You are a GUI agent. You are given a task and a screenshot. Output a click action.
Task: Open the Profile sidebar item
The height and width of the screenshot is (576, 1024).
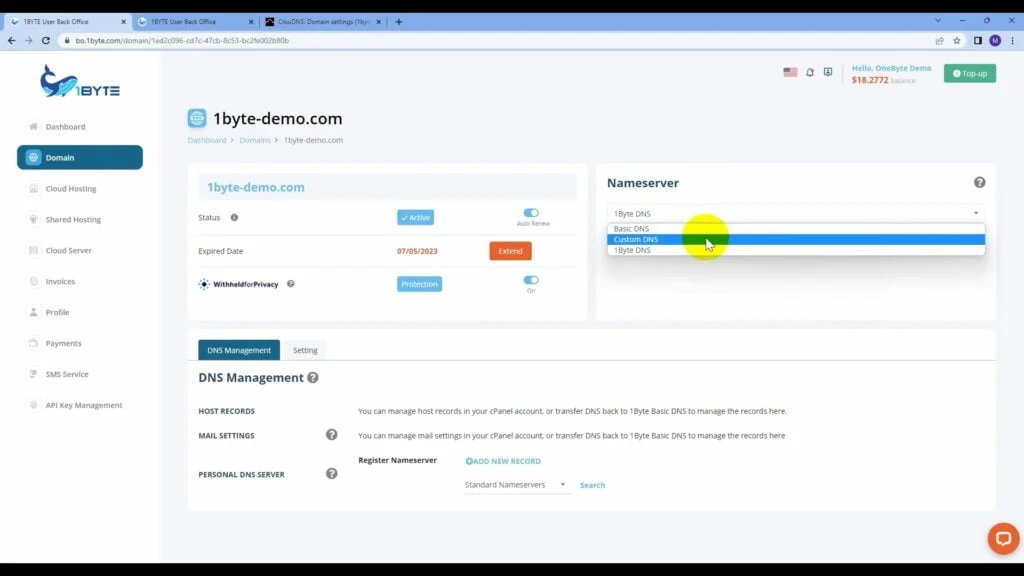click(57, 312)
